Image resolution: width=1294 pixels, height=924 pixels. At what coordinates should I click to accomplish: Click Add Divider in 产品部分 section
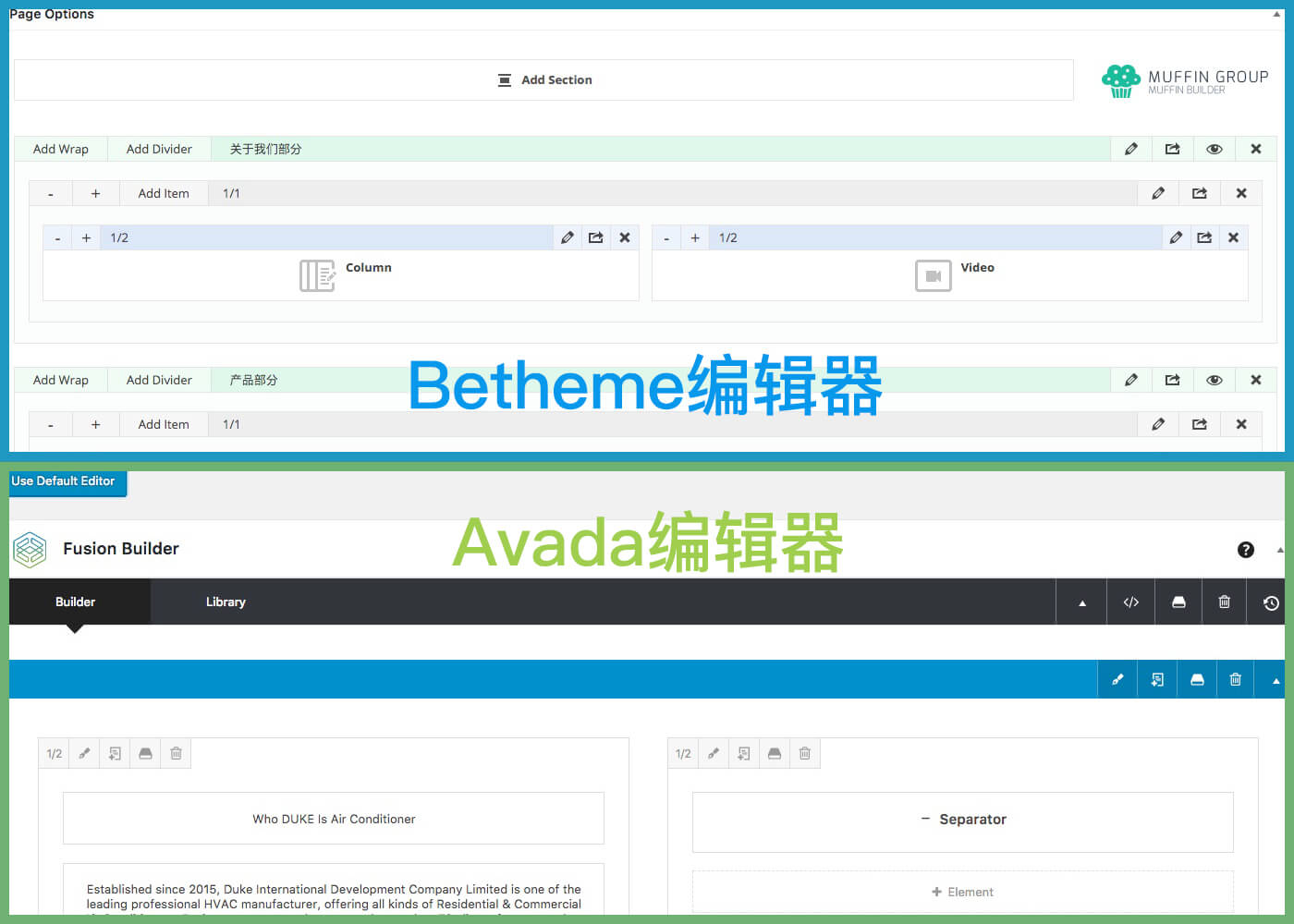coord(159,380)
